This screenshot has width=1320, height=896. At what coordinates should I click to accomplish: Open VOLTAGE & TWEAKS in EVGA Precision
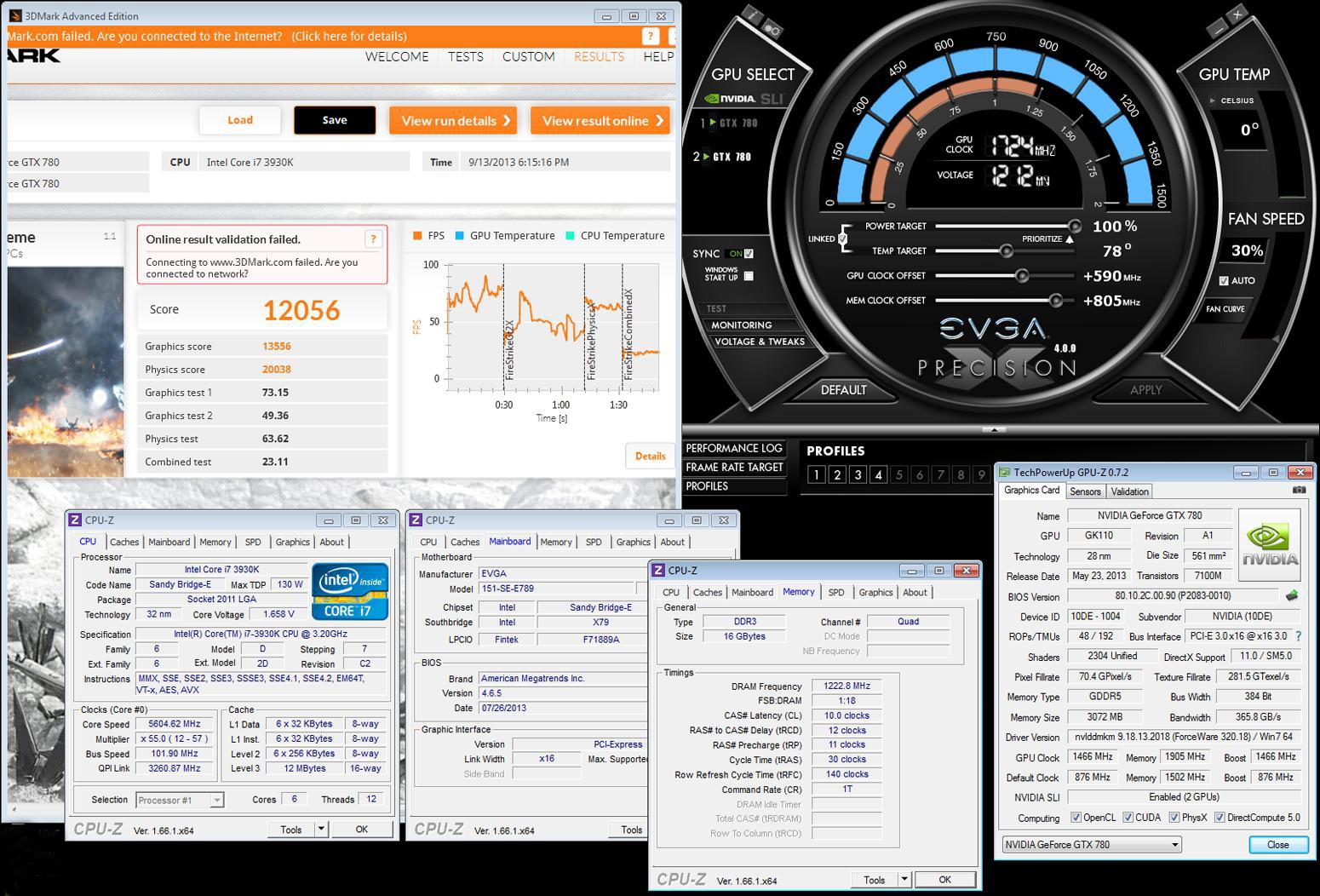click(x=760, y=342)
